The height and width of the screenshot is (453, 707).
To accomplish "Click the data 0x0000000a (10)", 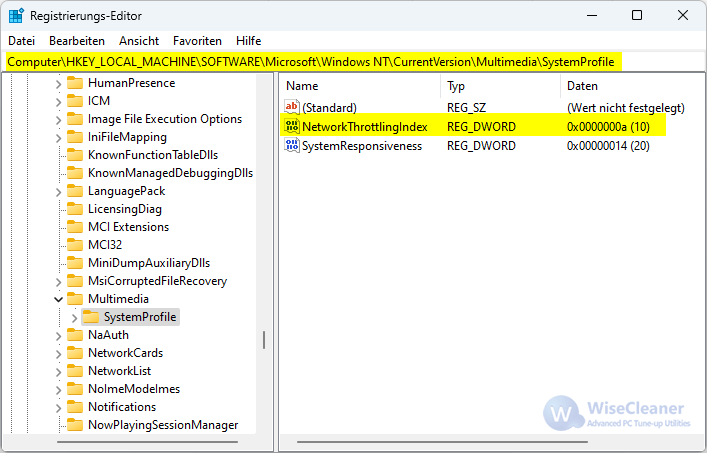I will click(x=608, y=127).
